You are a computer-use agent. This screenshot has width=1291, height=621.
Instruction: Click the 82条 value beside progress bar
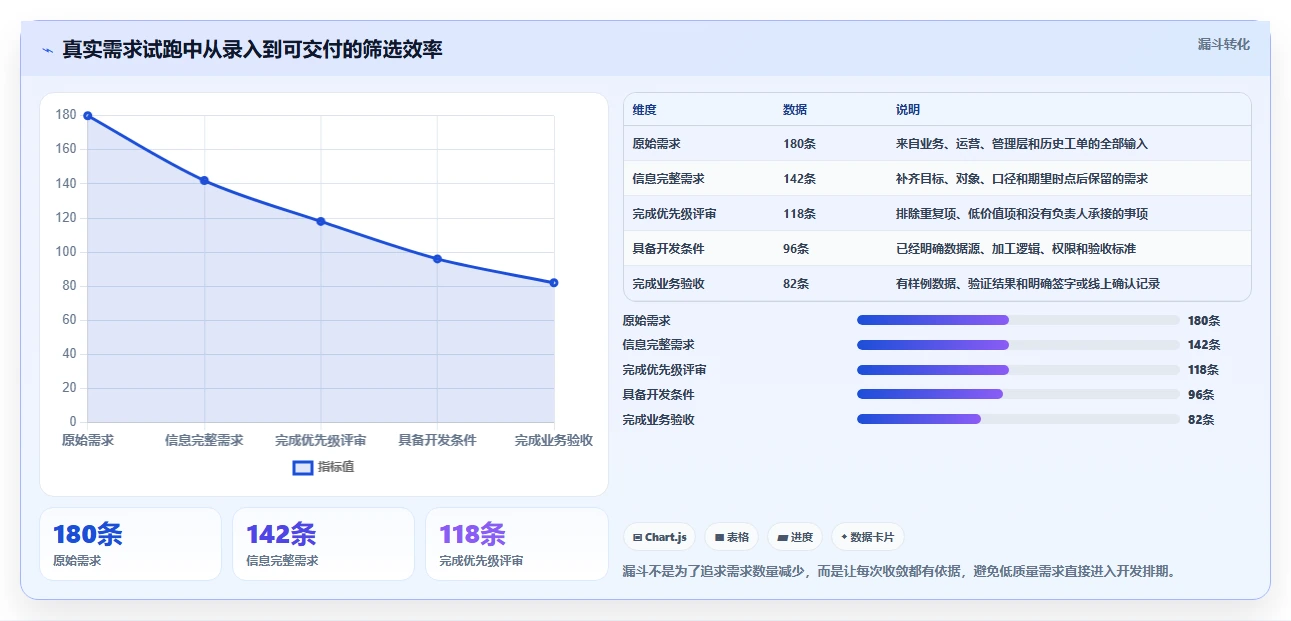1200,420
